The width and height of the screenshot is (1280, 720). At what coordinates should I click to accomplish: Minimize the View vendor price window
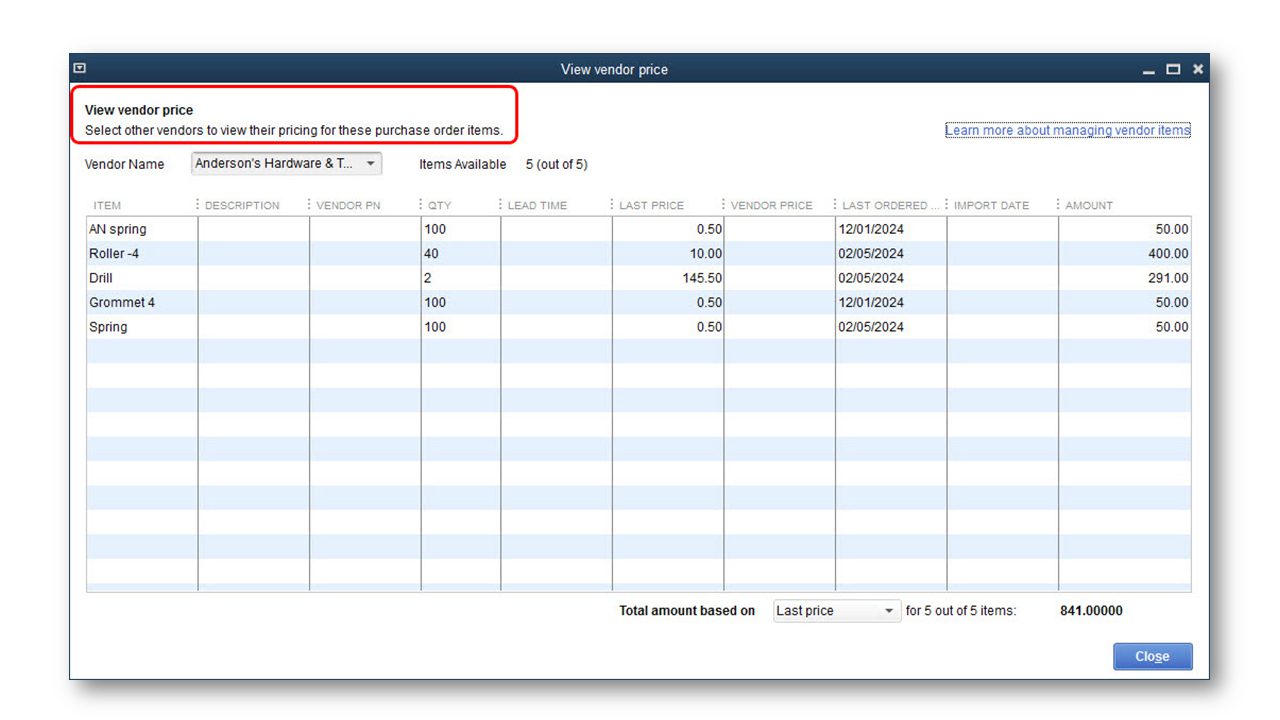(x=1148, y=70)
